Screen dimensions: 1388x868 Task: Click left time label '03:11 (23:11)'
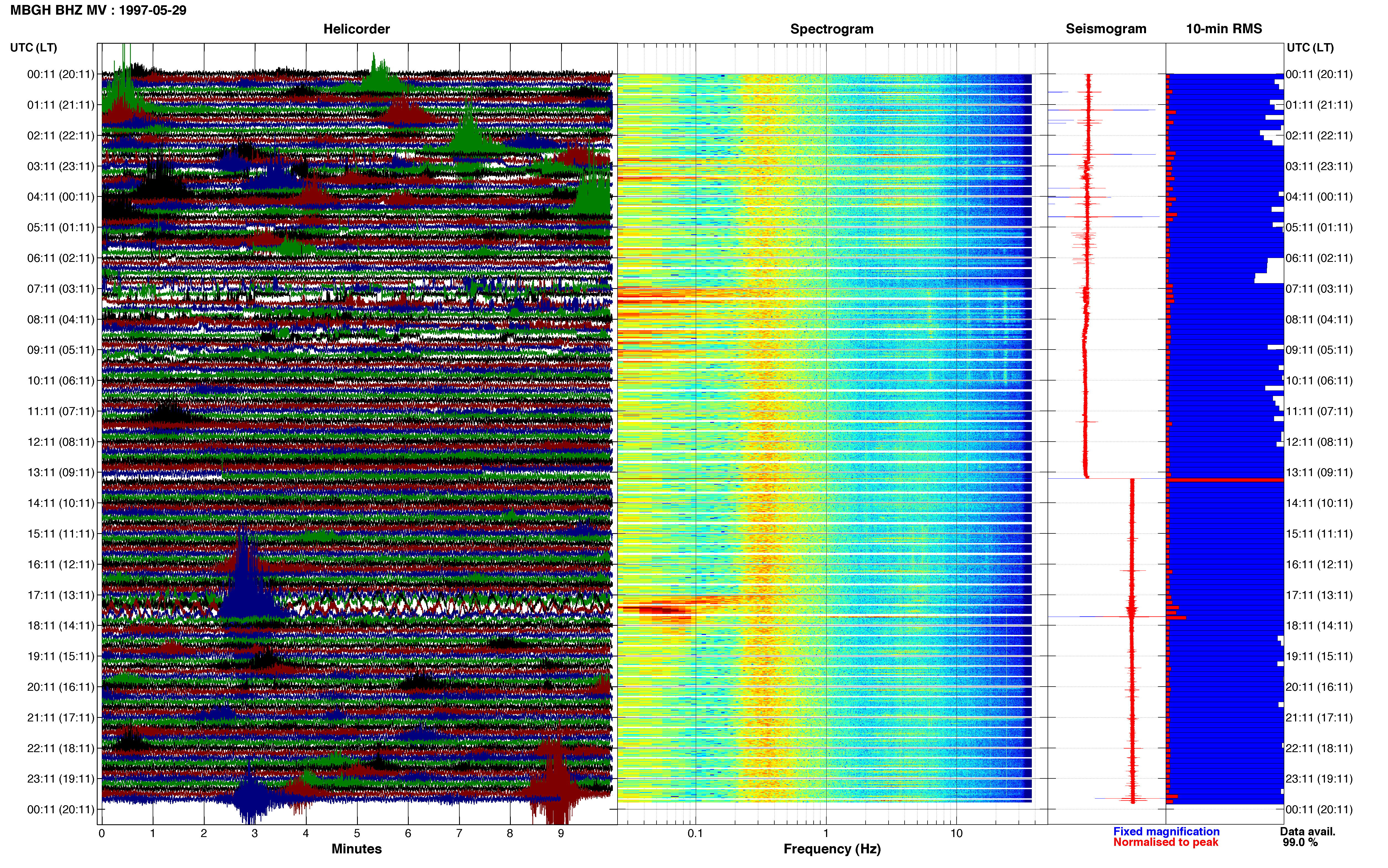point(61,166)
